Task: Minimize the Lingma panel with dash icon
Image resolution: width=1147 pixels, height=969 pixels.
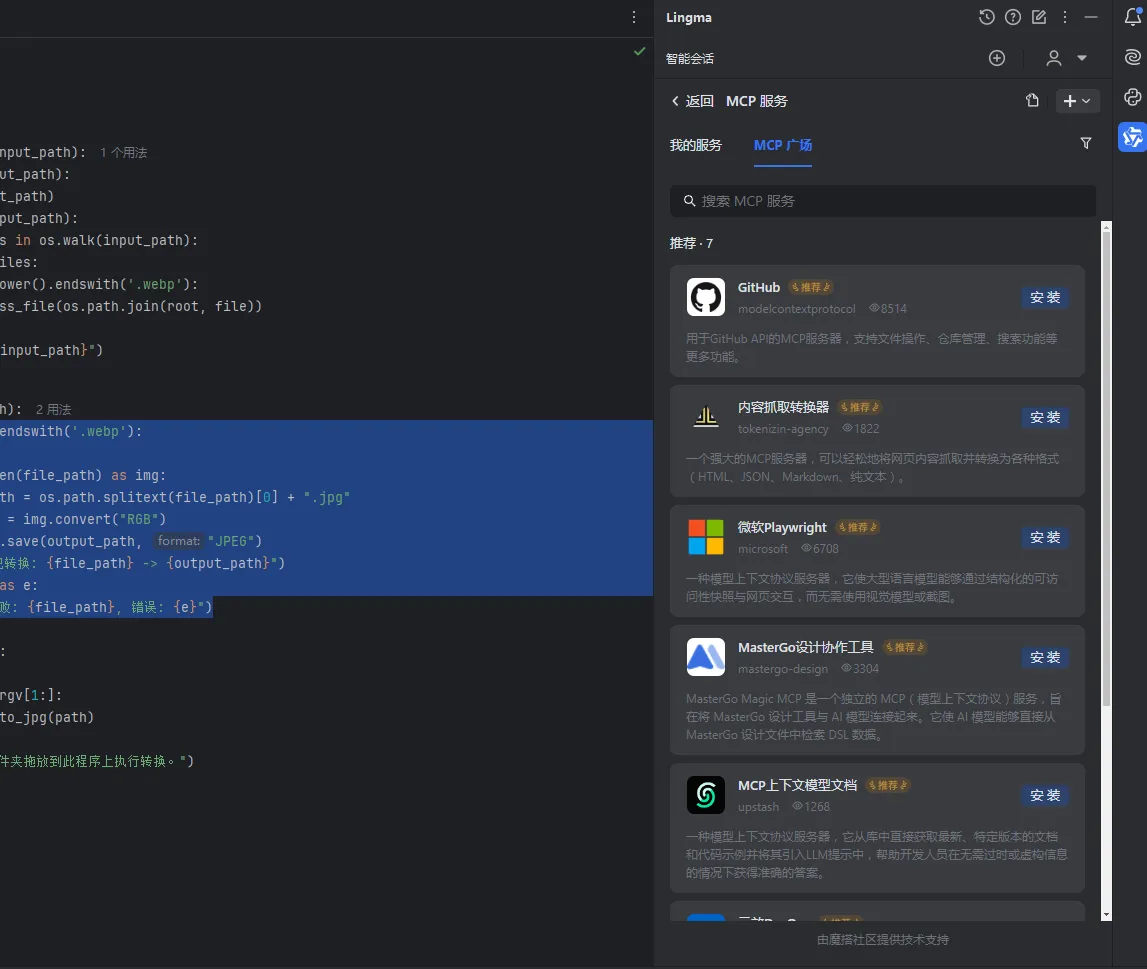Action: [1091, 17]
